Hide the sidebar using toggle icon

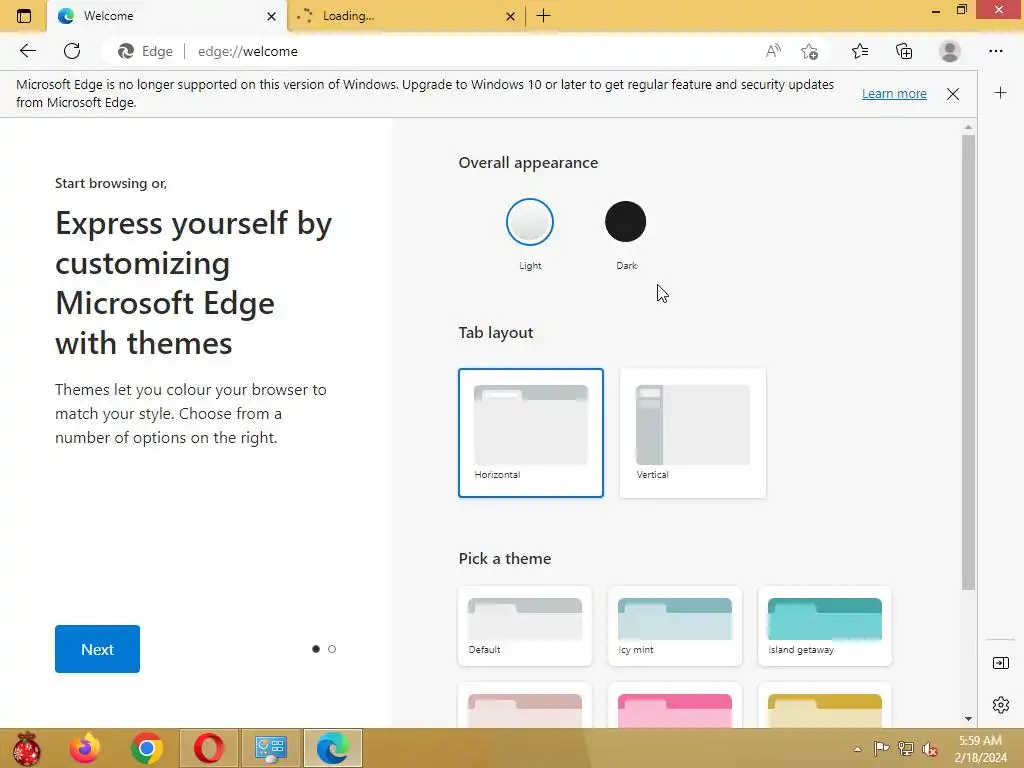click(1000, 663)
